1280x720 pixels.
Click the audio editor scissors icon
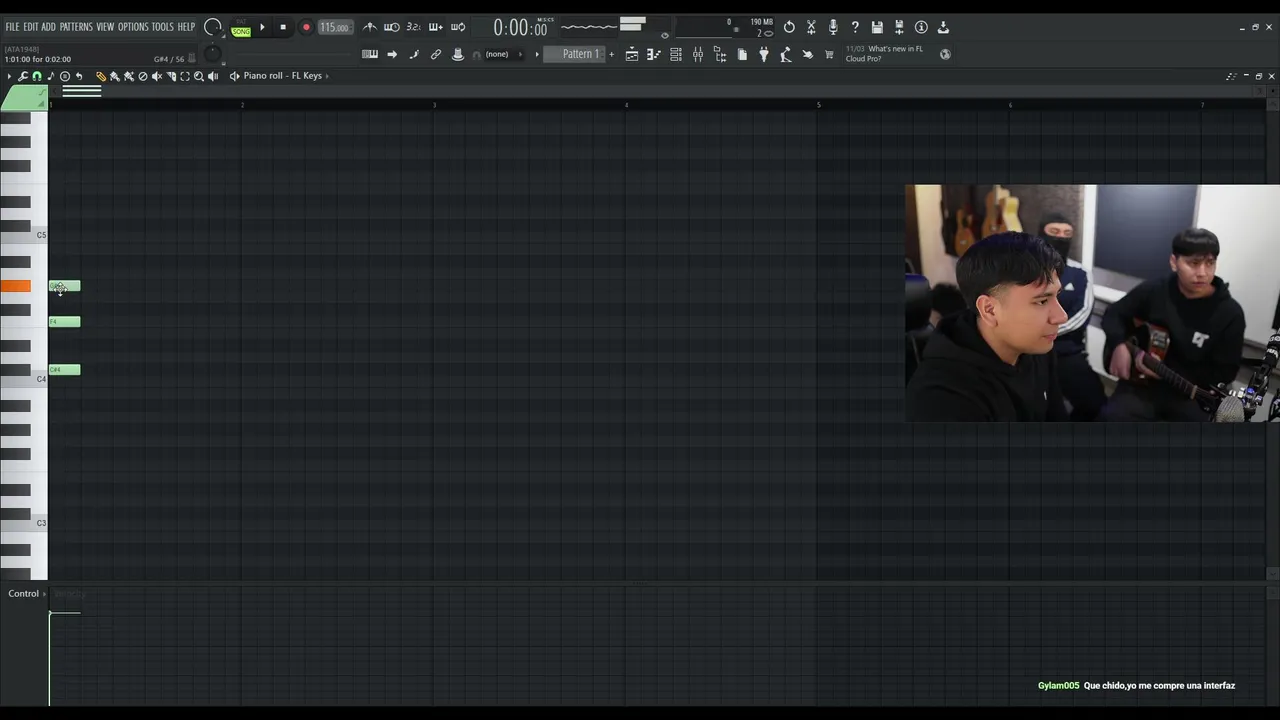click(811, 27)
